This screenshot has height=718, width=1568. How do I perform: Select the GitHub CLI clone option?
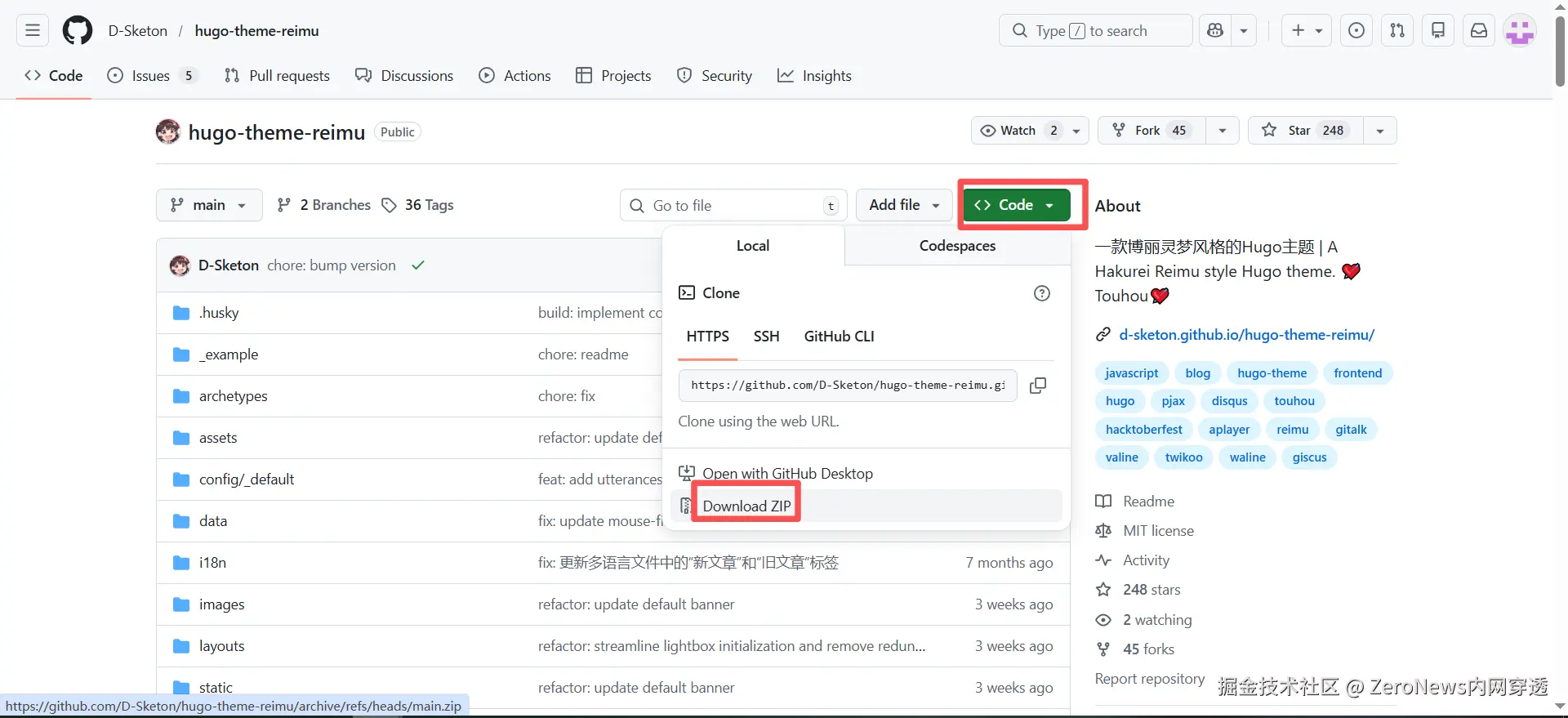point(839,337)
